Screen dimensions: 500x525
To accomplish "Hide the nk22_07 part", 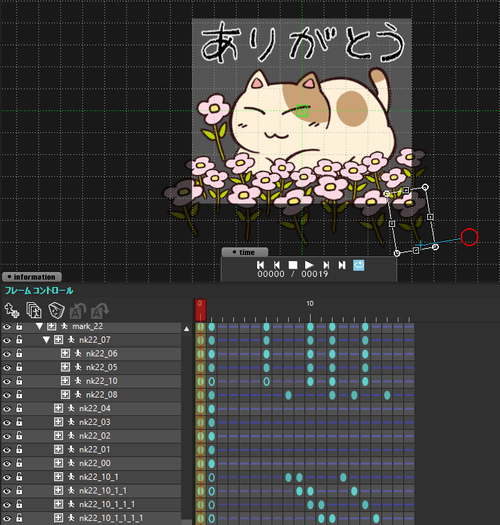I will 7,340.
